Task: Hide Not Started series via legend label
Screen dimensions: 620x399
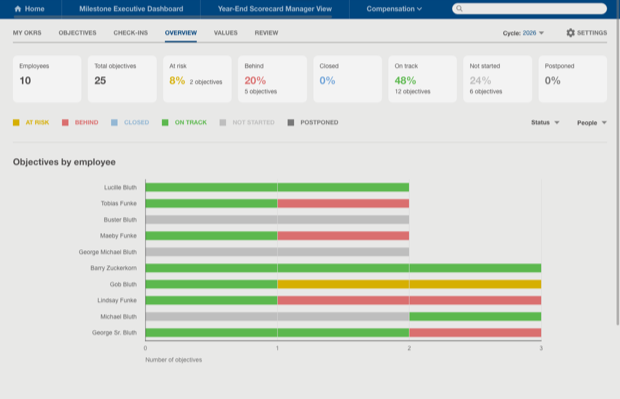Action: coord(253,123)
